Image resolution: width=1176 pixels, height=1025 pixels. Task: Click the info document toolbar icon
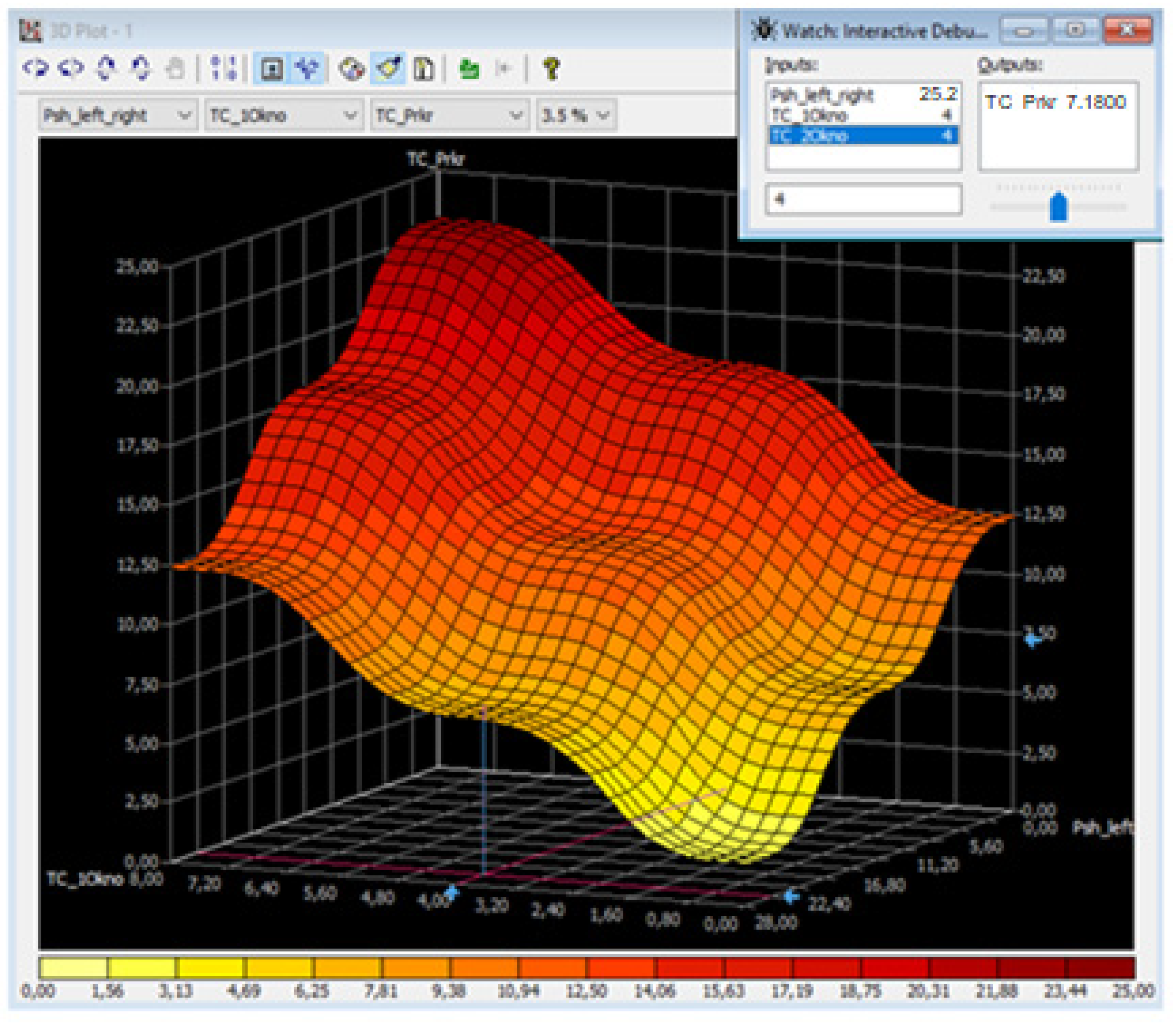[x=424, y=69]
